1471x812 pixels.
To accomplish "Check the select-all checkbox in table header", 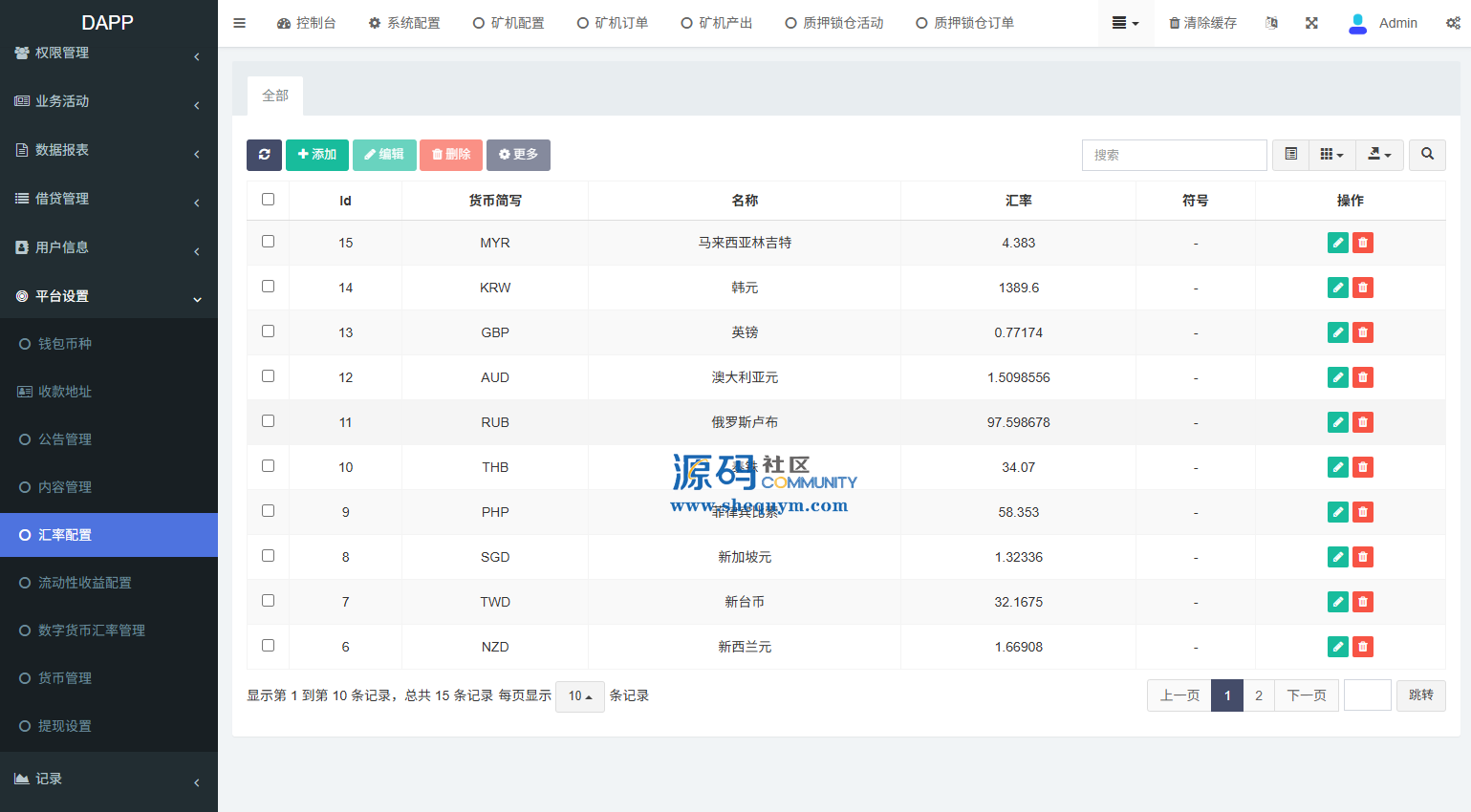I will coord(268,200).
